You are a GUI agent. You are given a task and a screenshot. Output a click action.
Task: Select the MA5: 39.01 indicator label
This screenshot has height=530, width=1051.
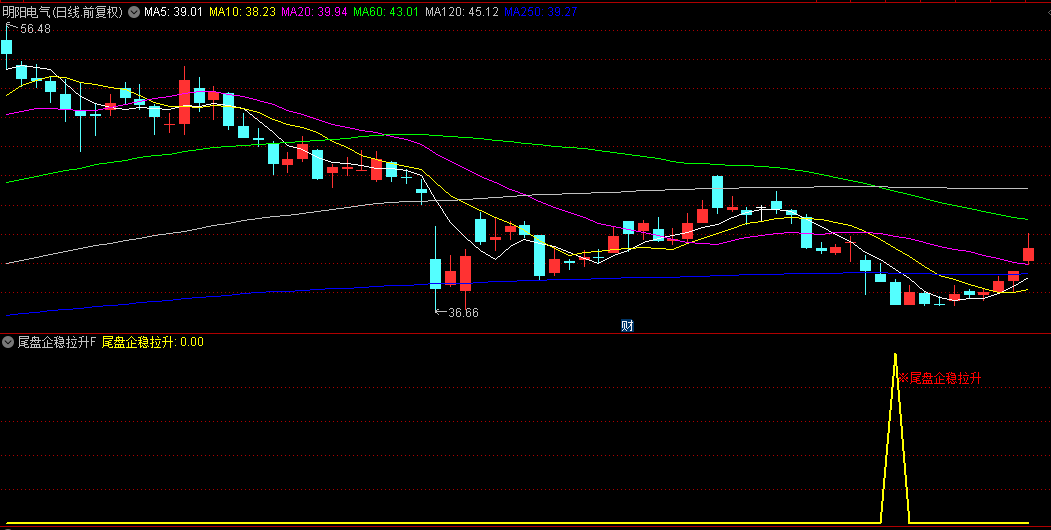(173, 12)
